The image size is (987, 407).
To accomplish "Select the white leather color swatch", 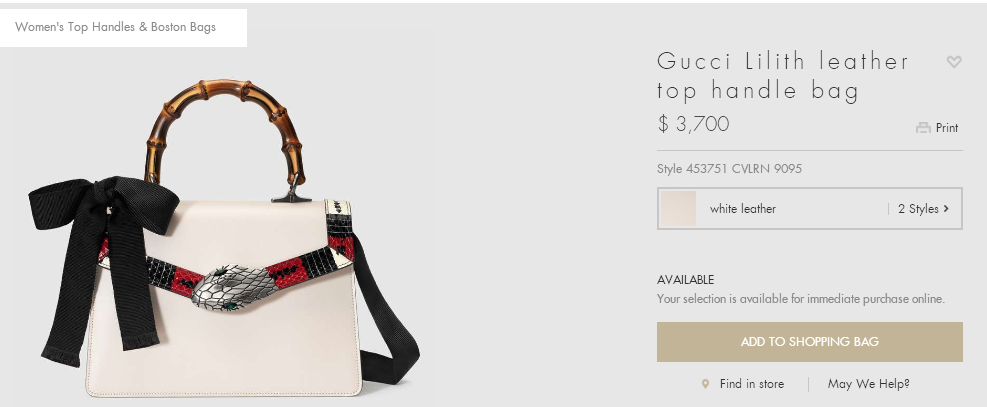I will [678, 209].
